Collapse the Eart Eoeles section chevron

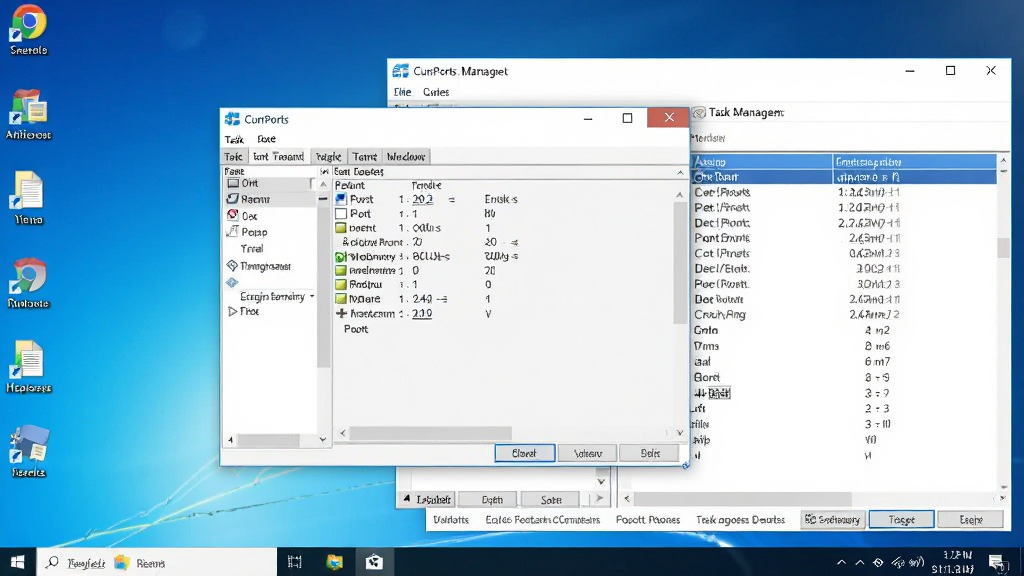(680, 172)
